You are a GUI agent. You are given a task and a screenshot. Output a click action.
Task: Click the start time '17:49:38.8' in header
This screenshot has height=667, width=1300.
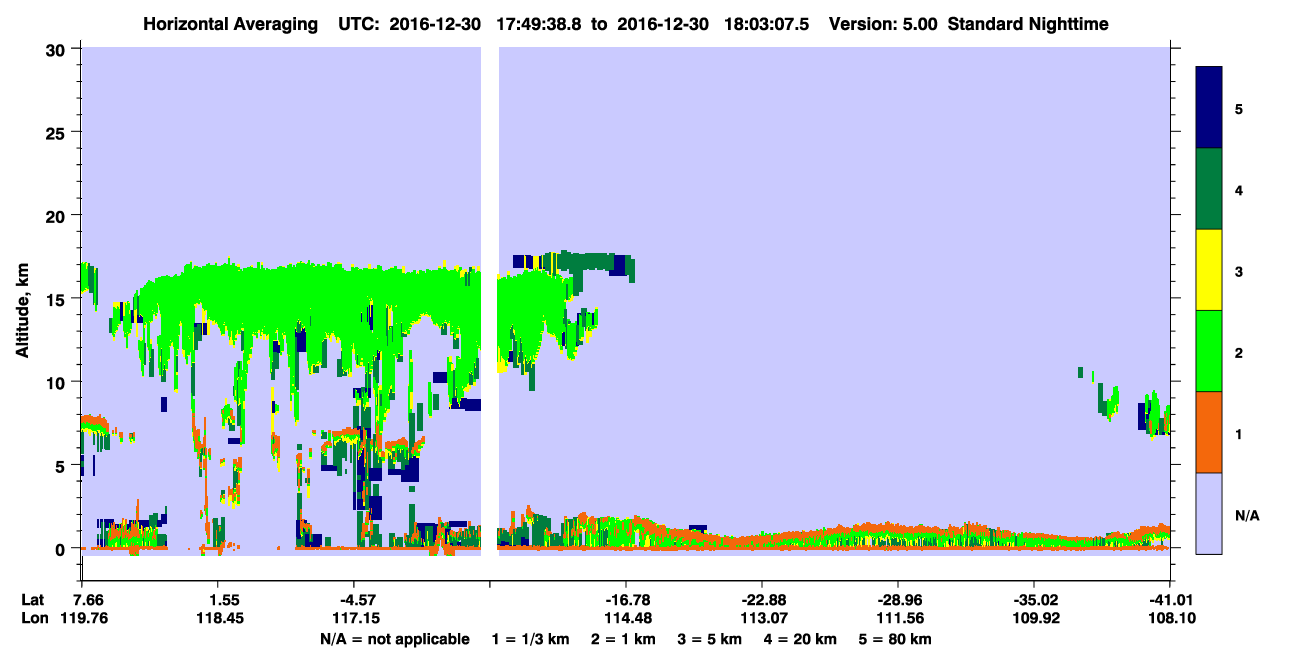tap(540, 24)
